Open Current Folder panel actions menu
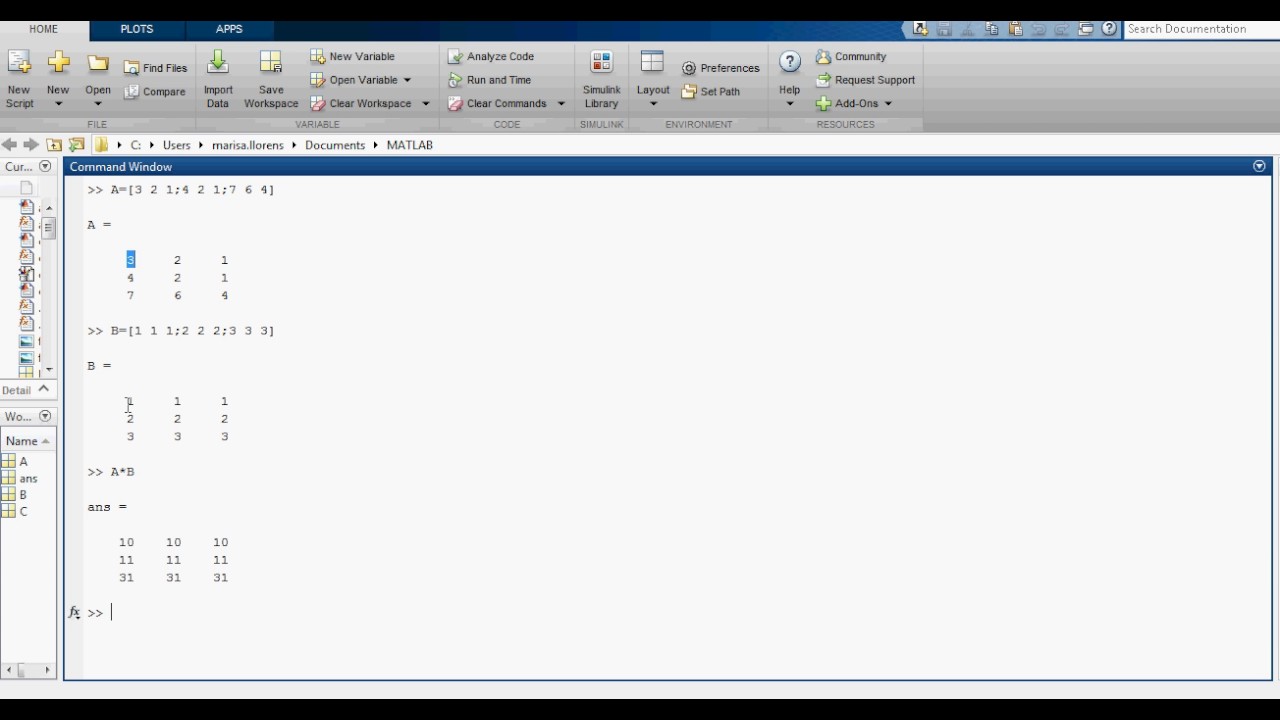This screenshot has height=720, width=1280. [45, 166]
